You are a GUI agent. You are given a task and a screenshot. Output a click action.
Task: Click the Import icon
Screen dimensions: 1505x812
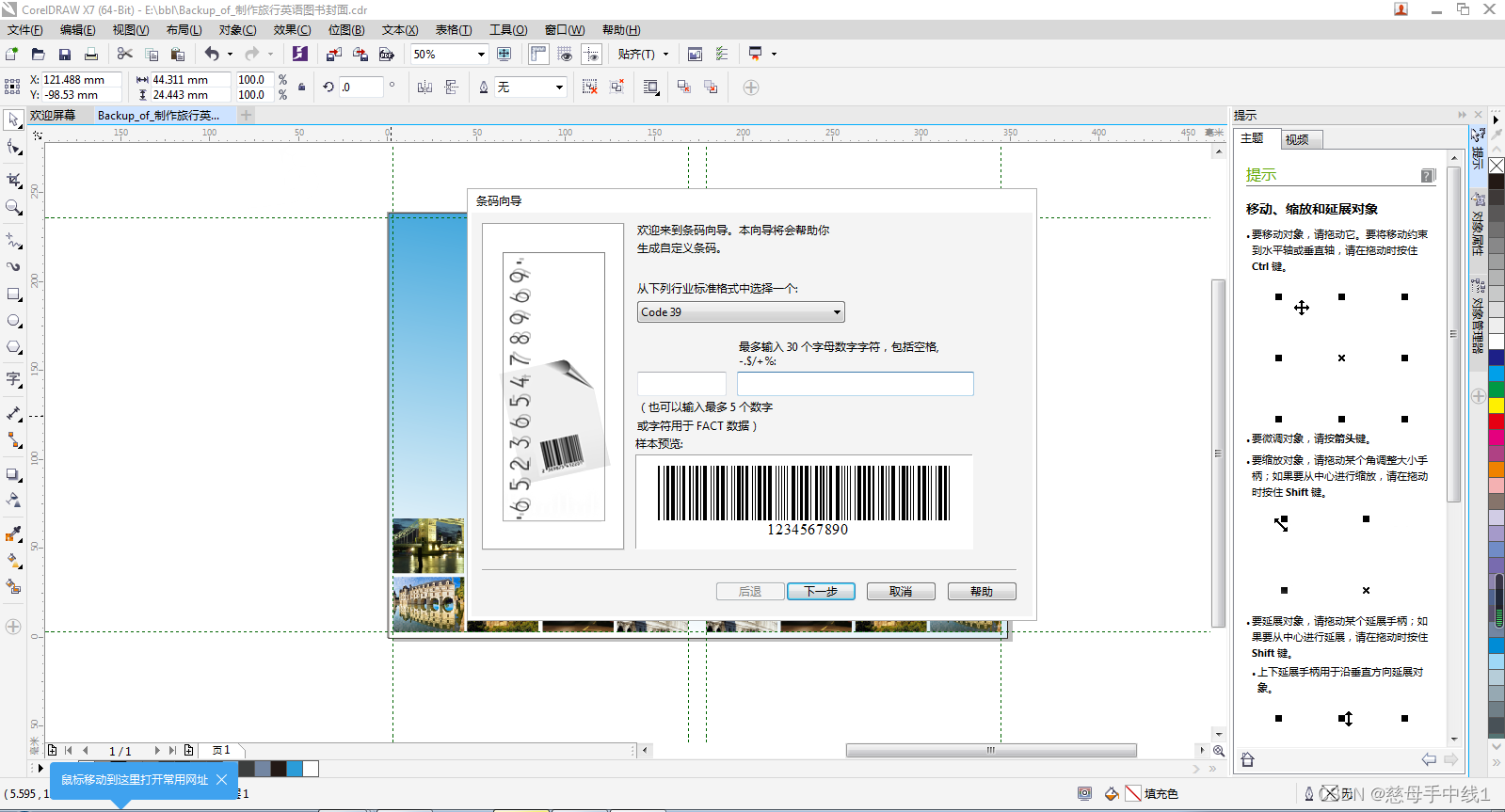point(333,55)
